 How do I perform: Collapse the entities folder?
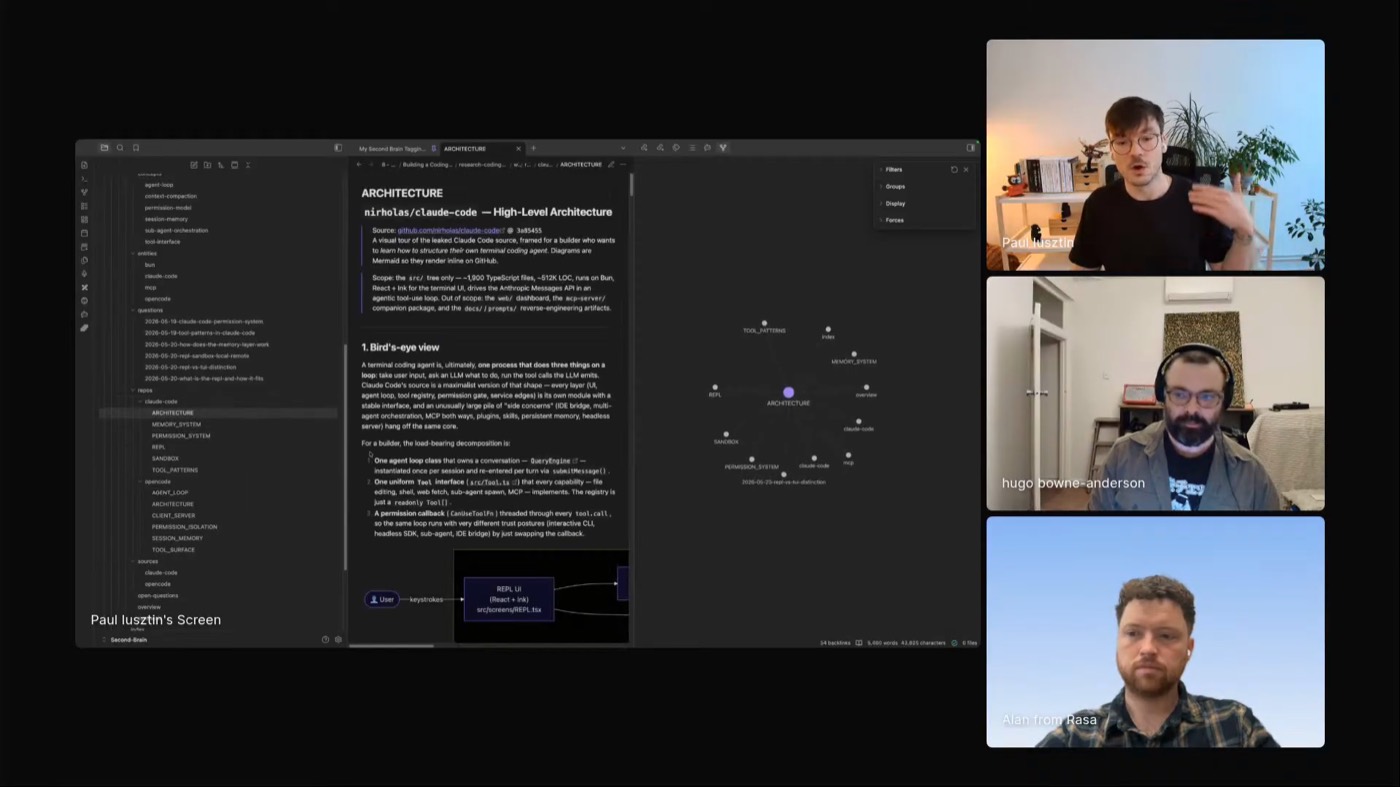(146, 253)
